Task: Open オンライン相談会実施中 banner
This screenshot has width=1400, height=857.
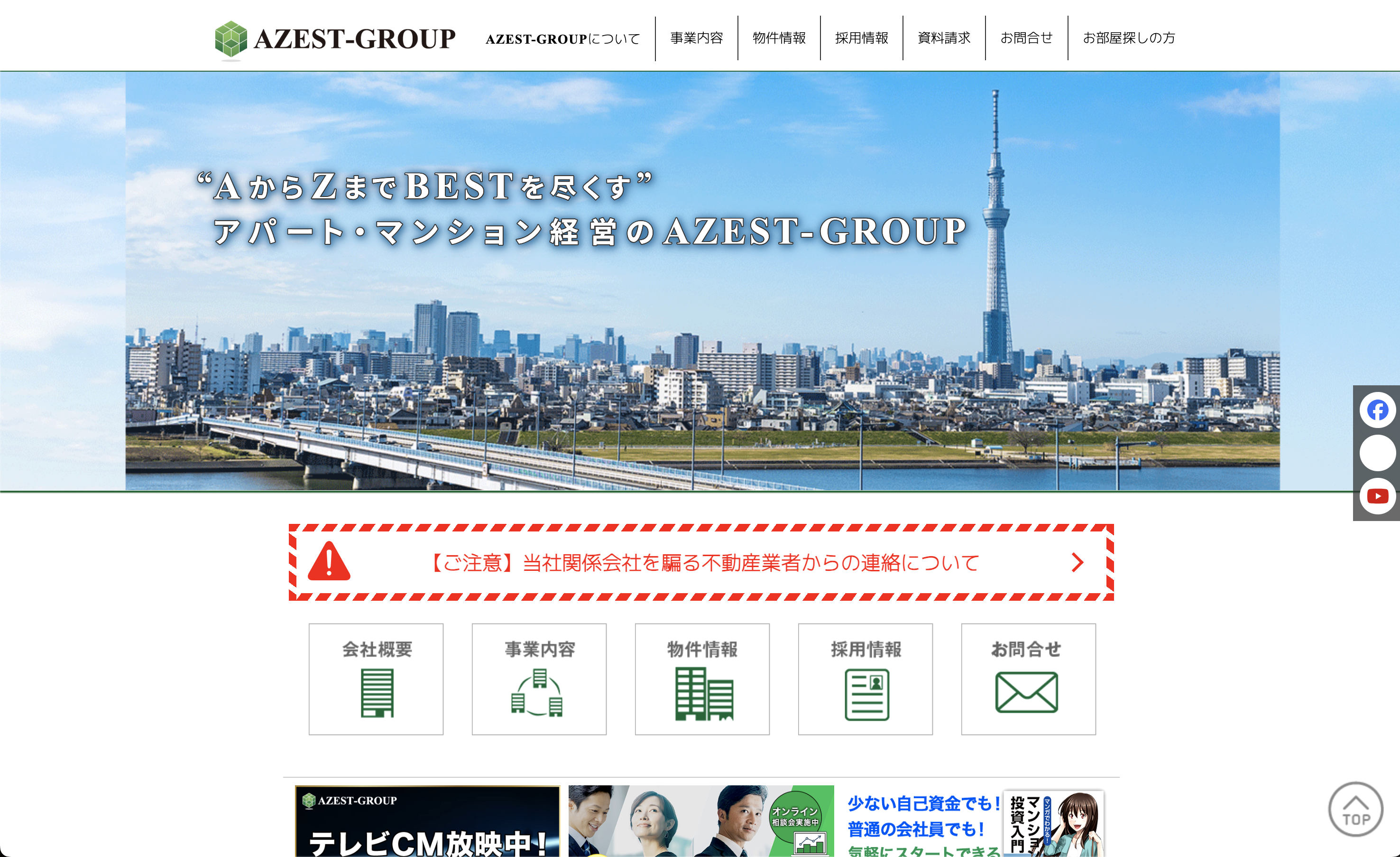Action: pos(700,822)
